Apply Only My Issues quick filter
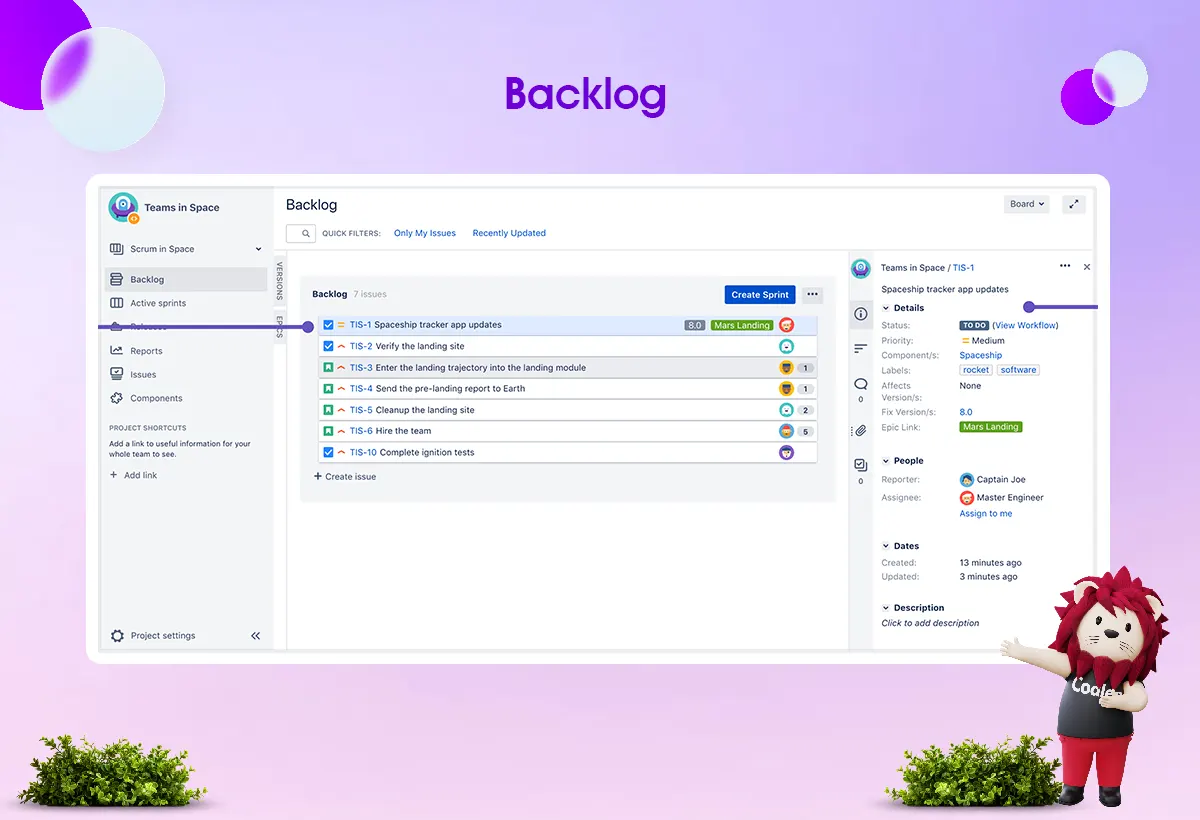 [425, 233]
